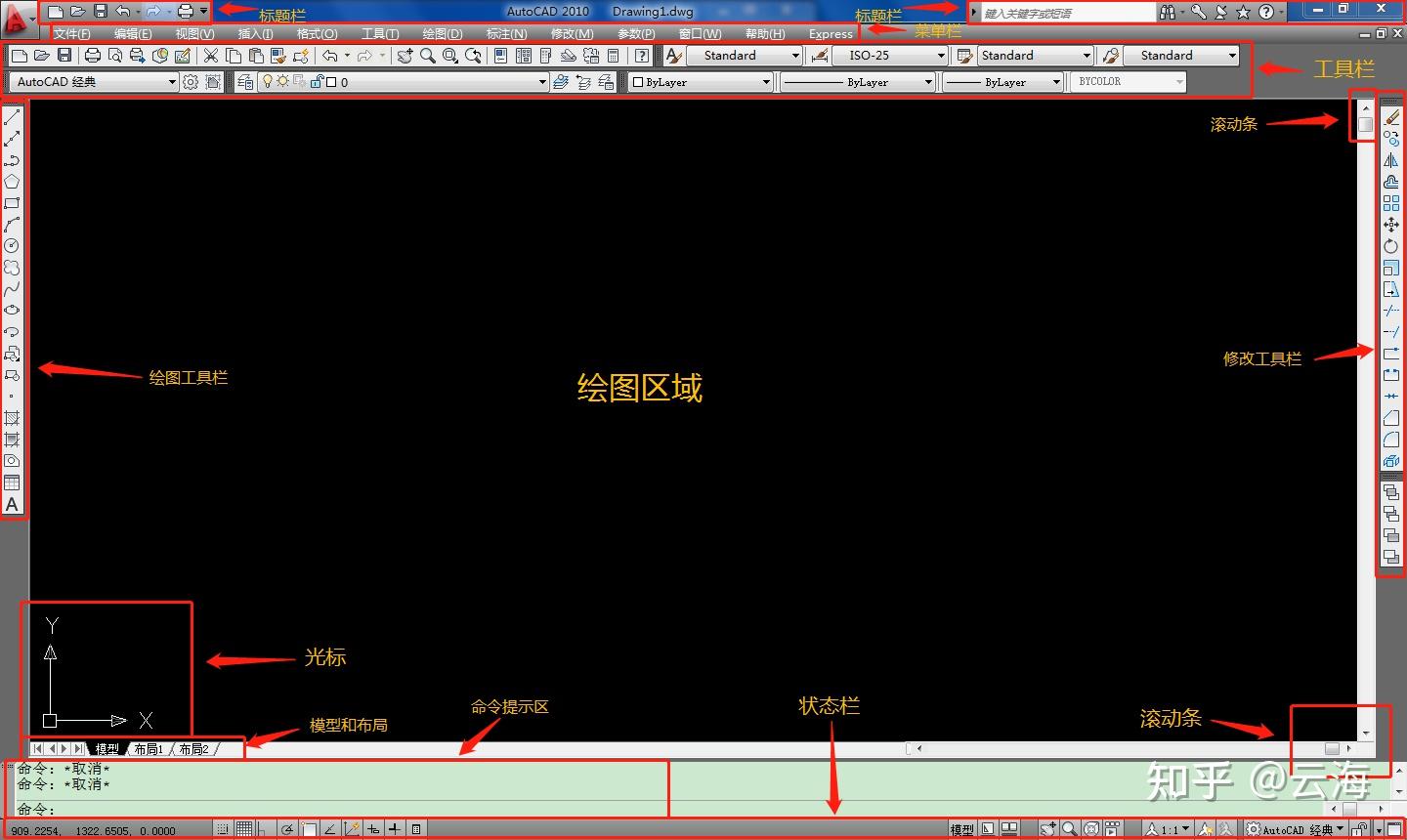1407x840 pixels.
Task: Click the Zoom Realtime magnifier
Action: (427, 56)
